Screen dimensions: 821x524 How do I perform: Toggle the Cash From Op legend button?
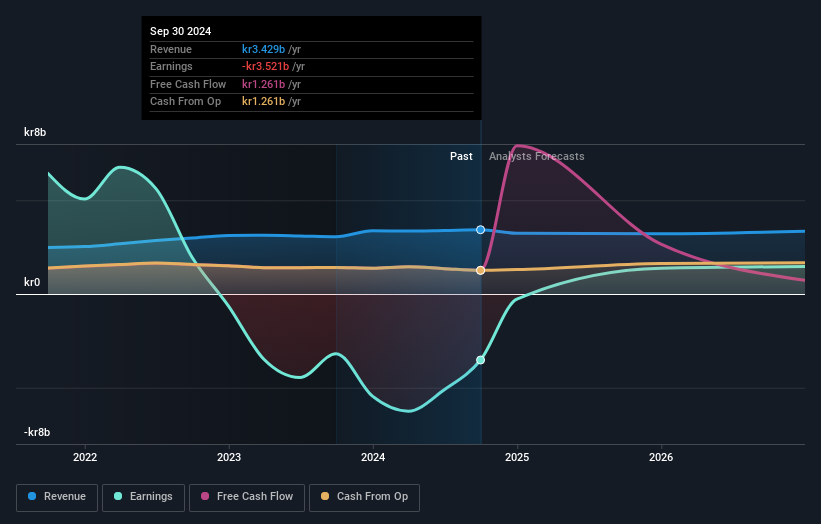[364, 497]
